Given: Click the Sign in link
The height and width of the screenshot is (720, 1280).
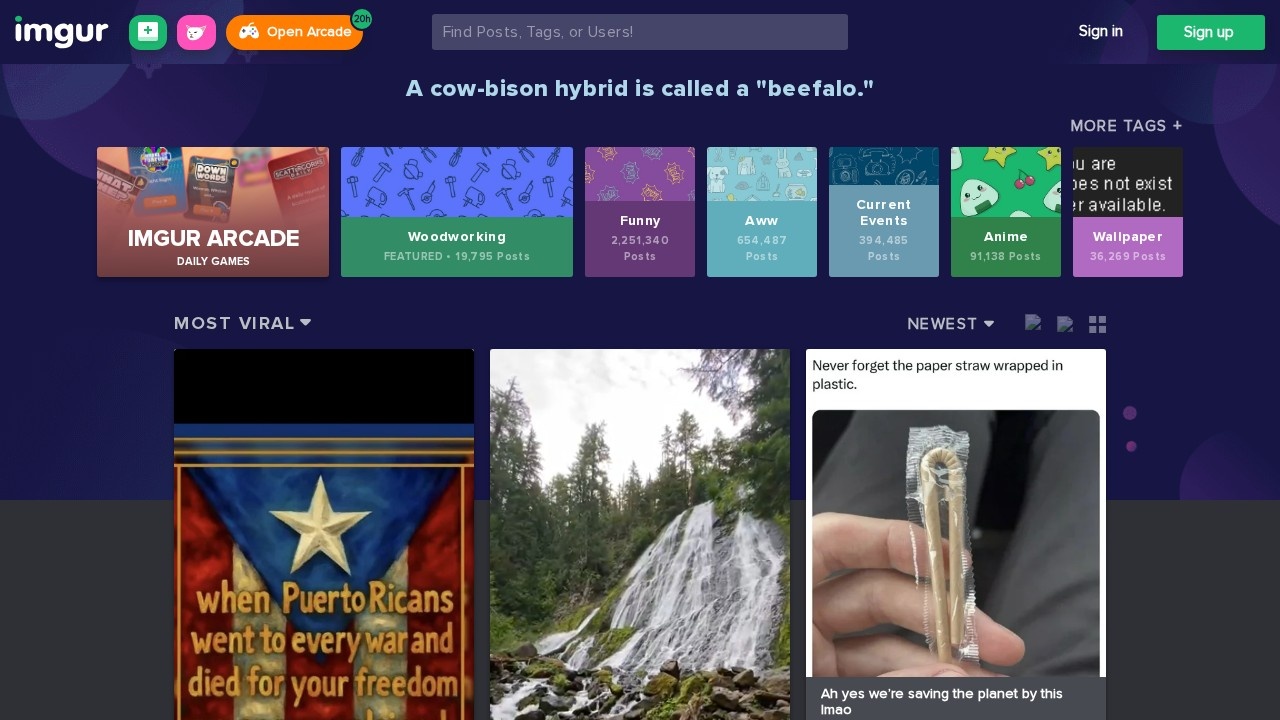Looking at the screenshot, I should click(1100, 31).
